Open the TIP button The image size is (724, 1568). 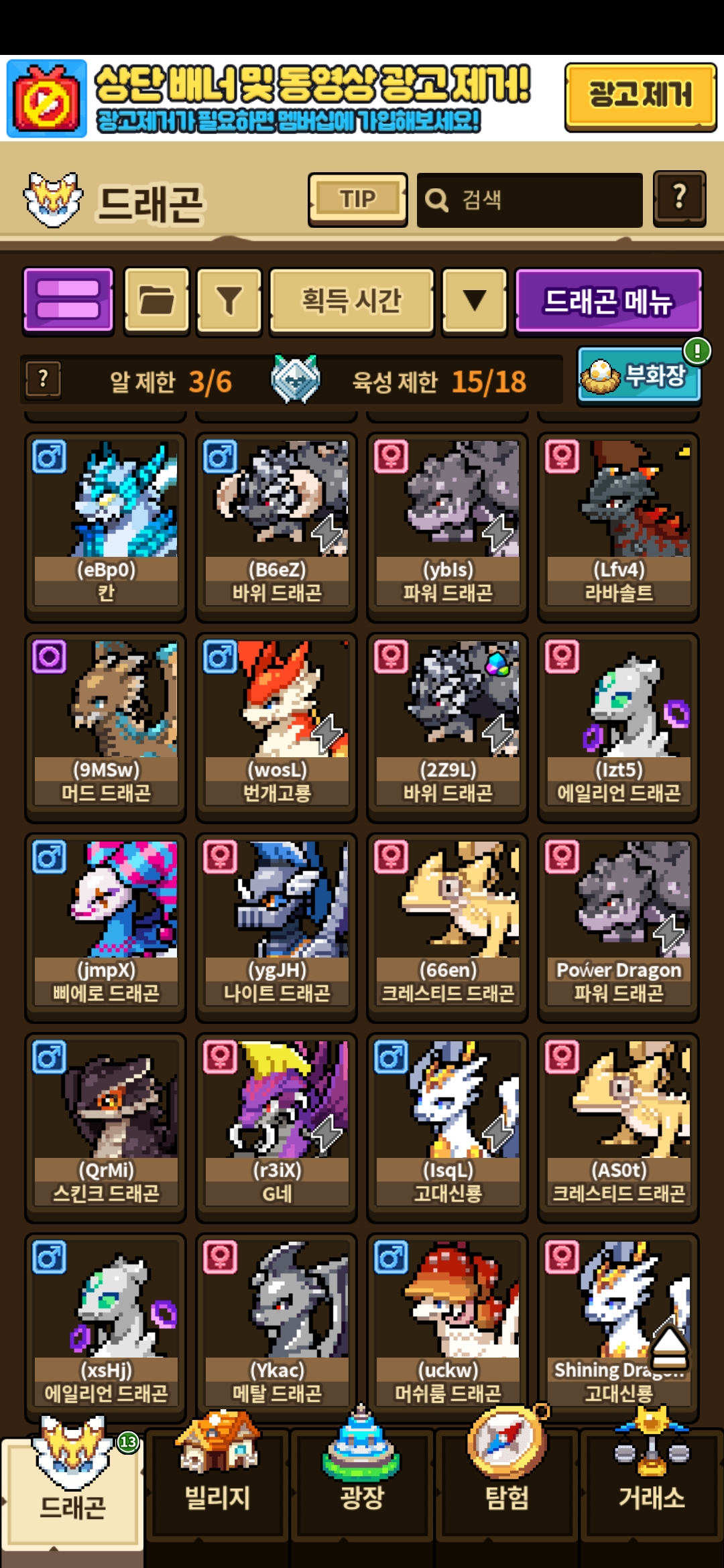click(x=358, y=200)
